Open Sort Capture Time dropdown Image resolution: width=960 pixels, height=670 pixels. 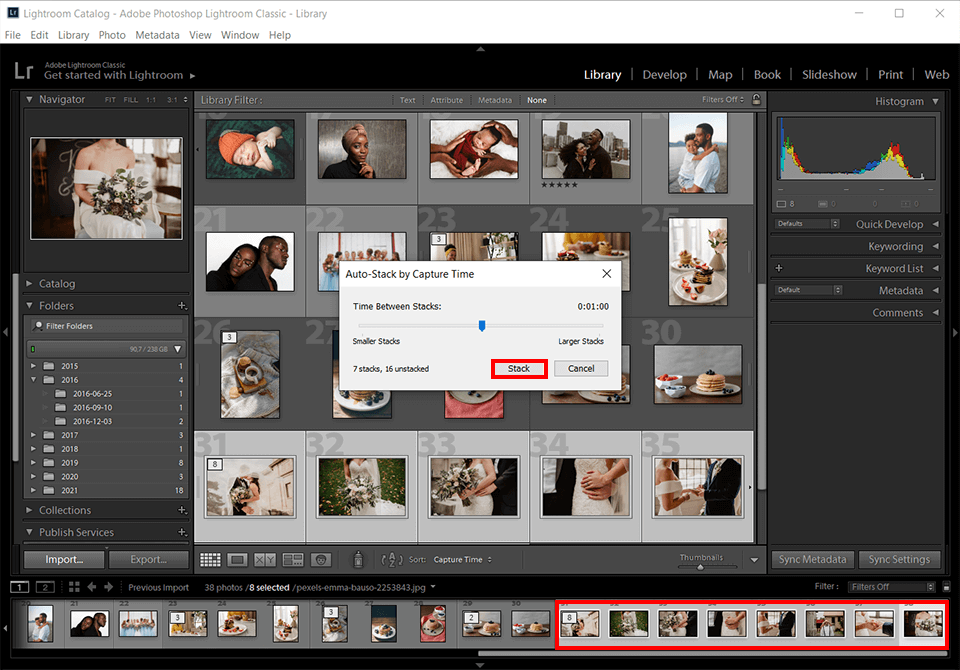[462, 559]
